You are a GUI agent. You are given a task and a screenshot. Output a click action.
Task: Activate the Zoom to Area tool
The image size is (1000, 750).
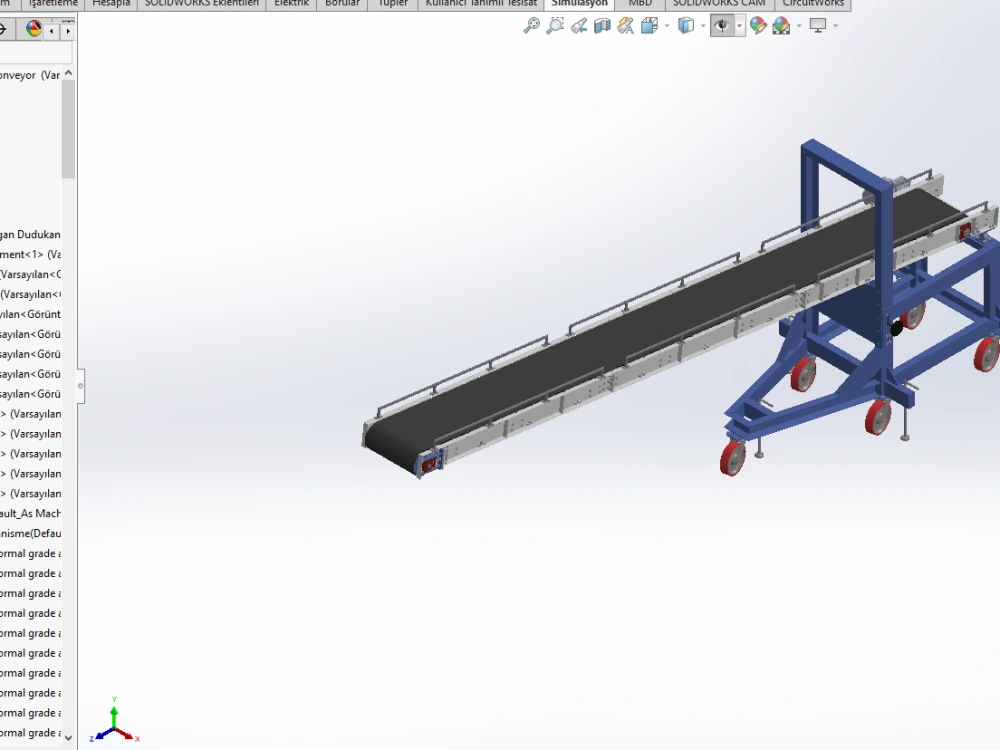pyautogui.click(x=556, y=25)
